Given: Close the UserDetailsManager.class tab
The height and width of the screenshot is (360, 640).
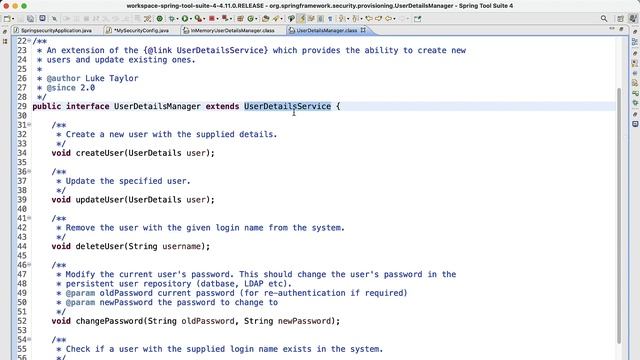Looking at the screenshot, I should pos(363,30).
